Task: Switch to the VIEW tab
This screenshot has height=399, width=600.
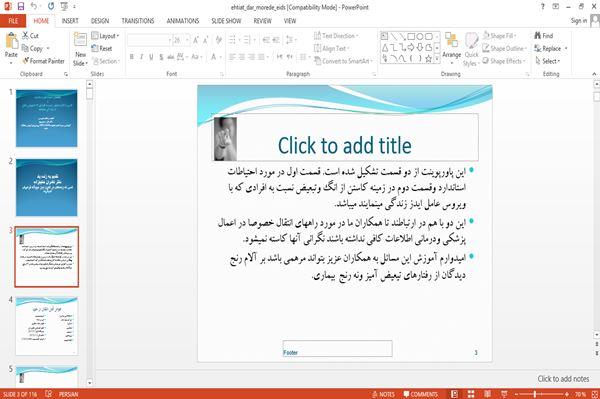Action: pos(290,21)
